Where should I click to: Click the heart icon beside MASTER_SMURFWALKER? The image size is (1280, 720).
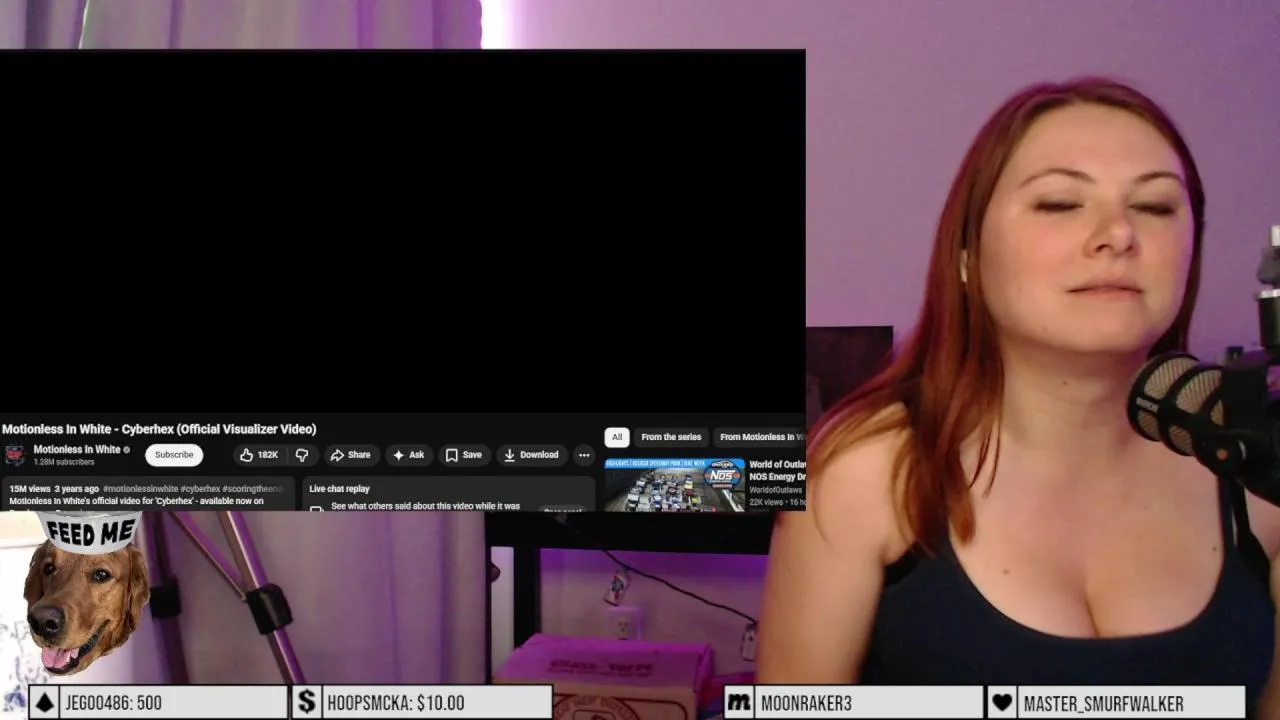(x=1002, y=703)
